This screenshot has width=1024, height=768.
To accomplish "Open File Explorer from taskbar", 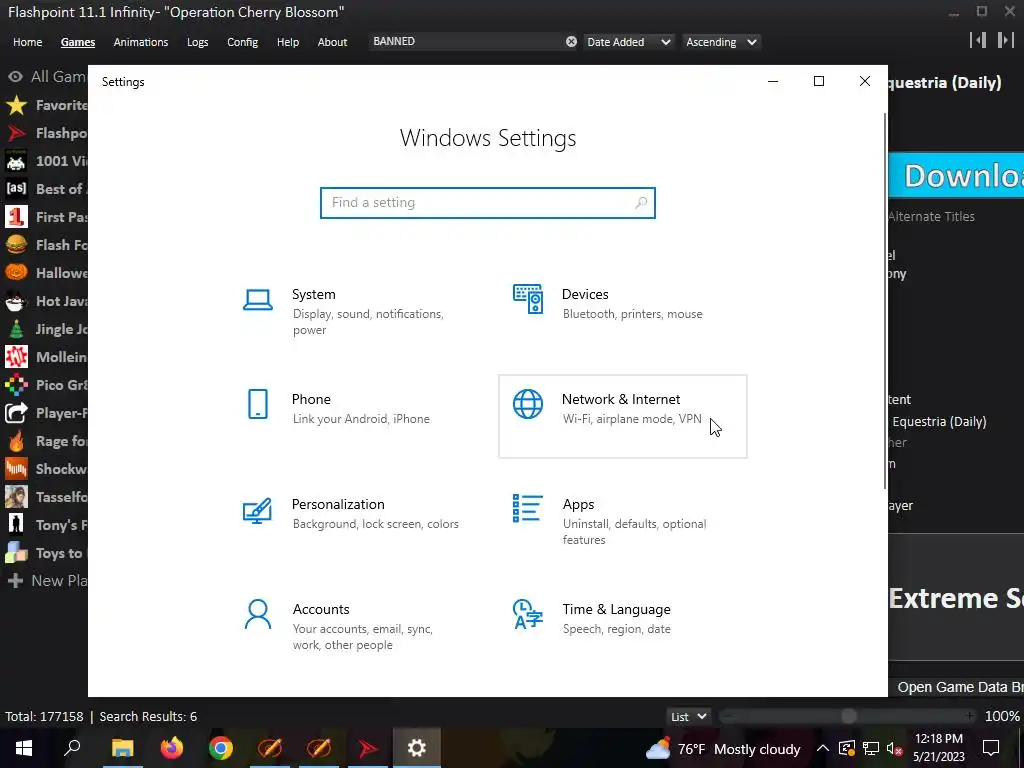I will 122,748.
